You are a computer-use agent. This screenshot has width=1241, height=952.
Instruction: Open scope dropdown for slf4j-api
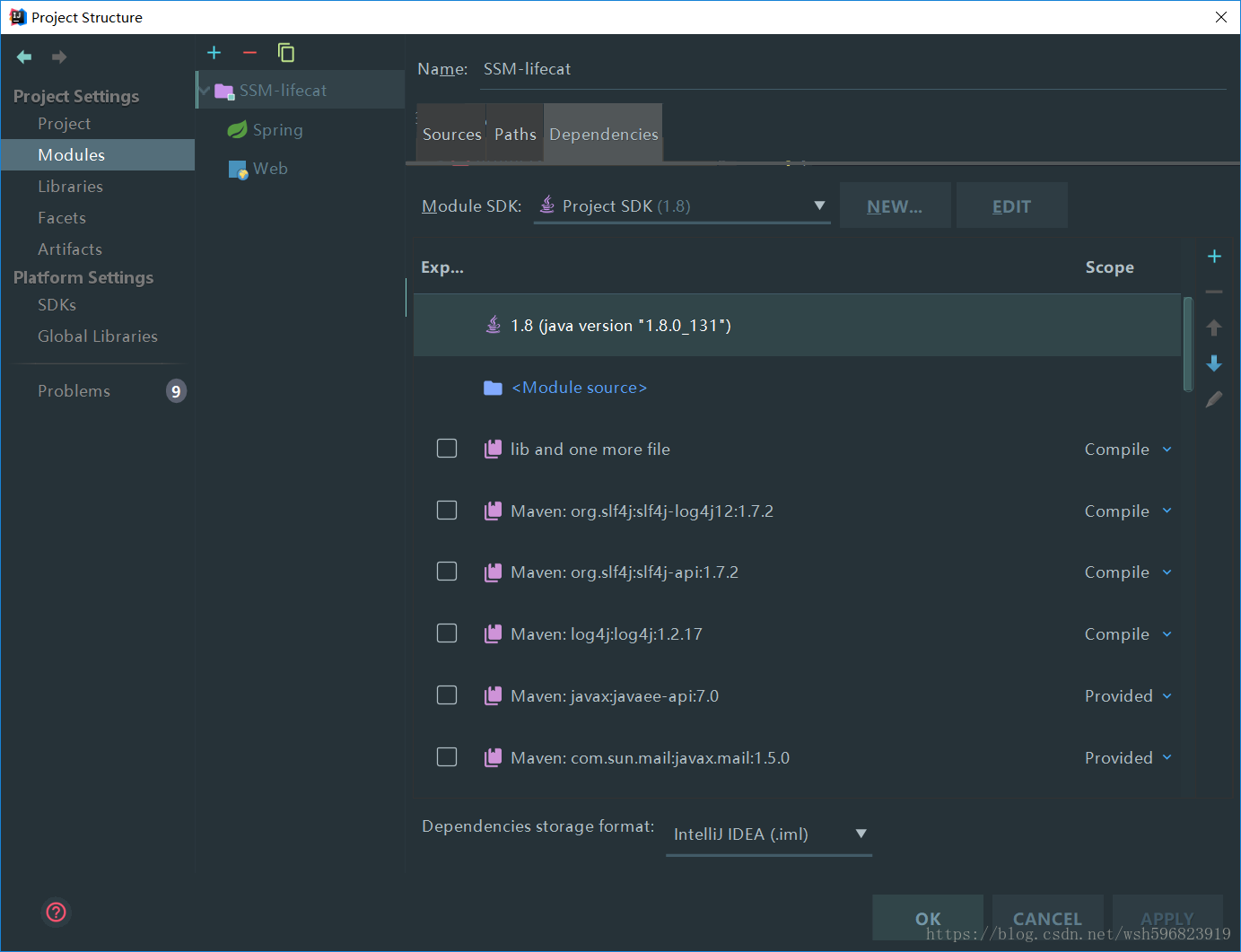point(1128,572)
